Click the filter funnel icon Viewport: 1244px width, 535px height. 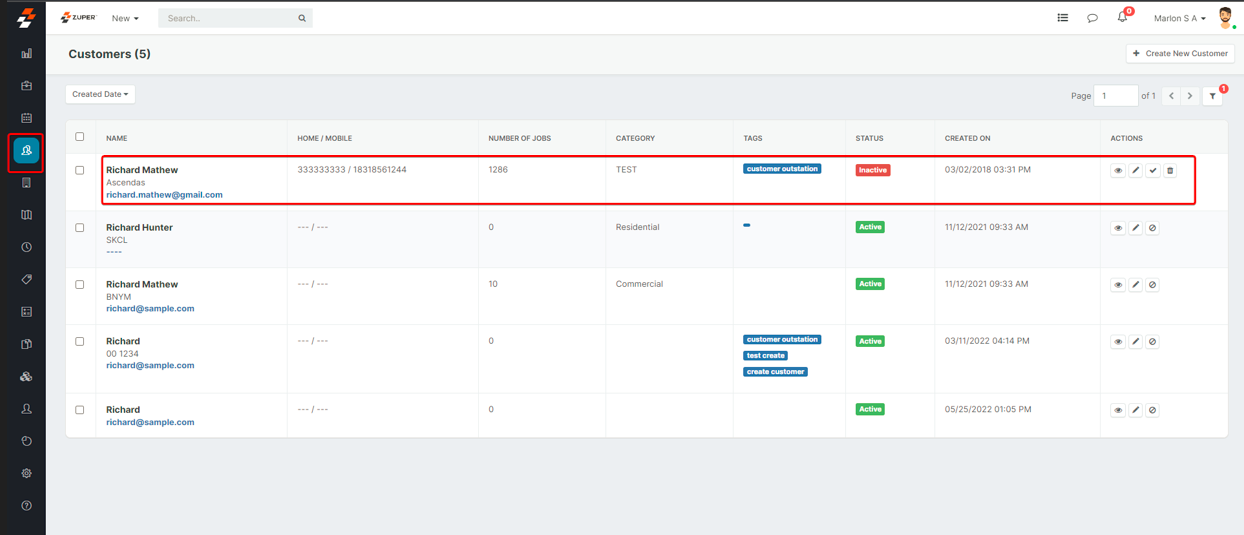point(1212,96)
